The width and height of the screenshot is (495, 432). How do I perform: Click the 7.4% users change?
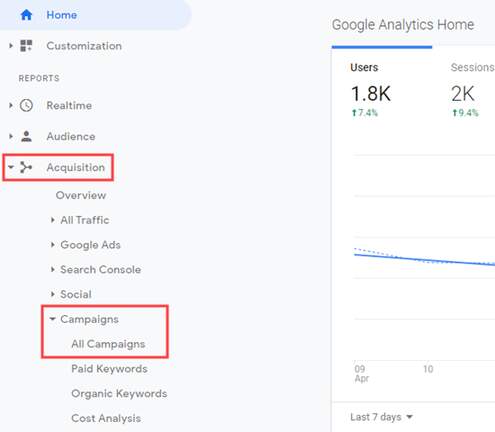click(x=365, y=113)
